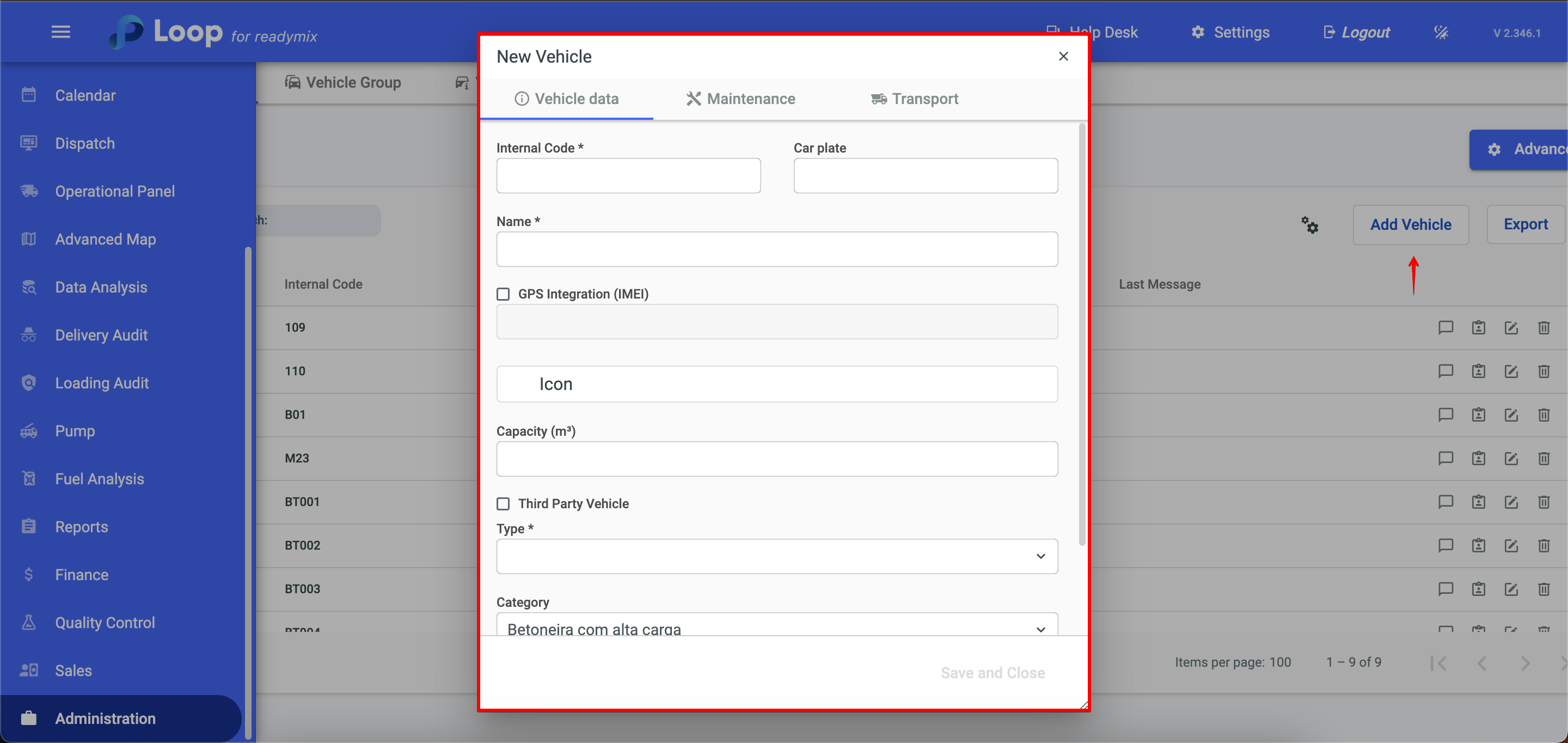Switch to the Maintenance tab
The image size is (1568, 743).
coord(740,99)
